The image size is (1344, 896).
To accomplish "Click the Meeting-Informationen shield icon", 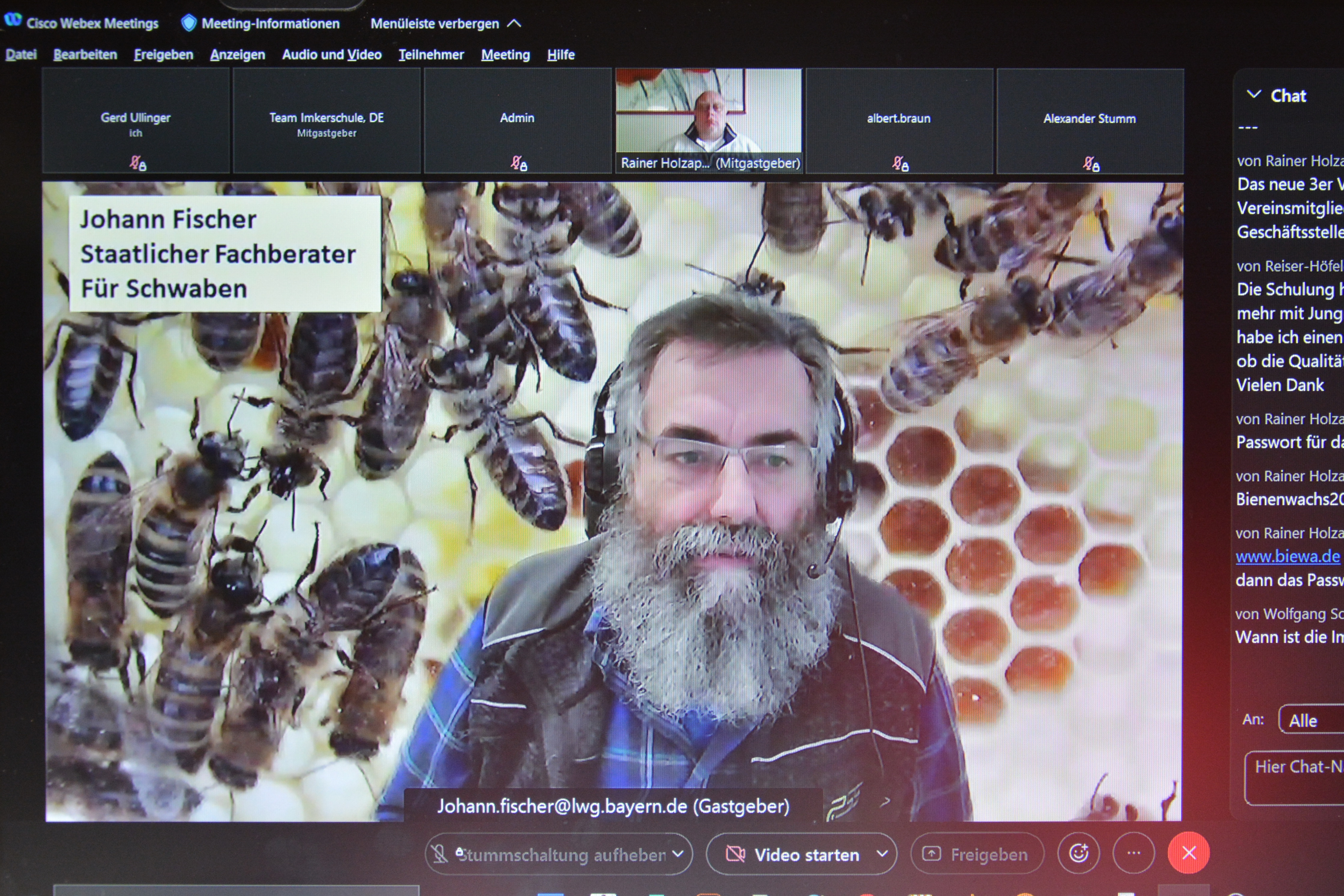I will click(x=188, y=23).
